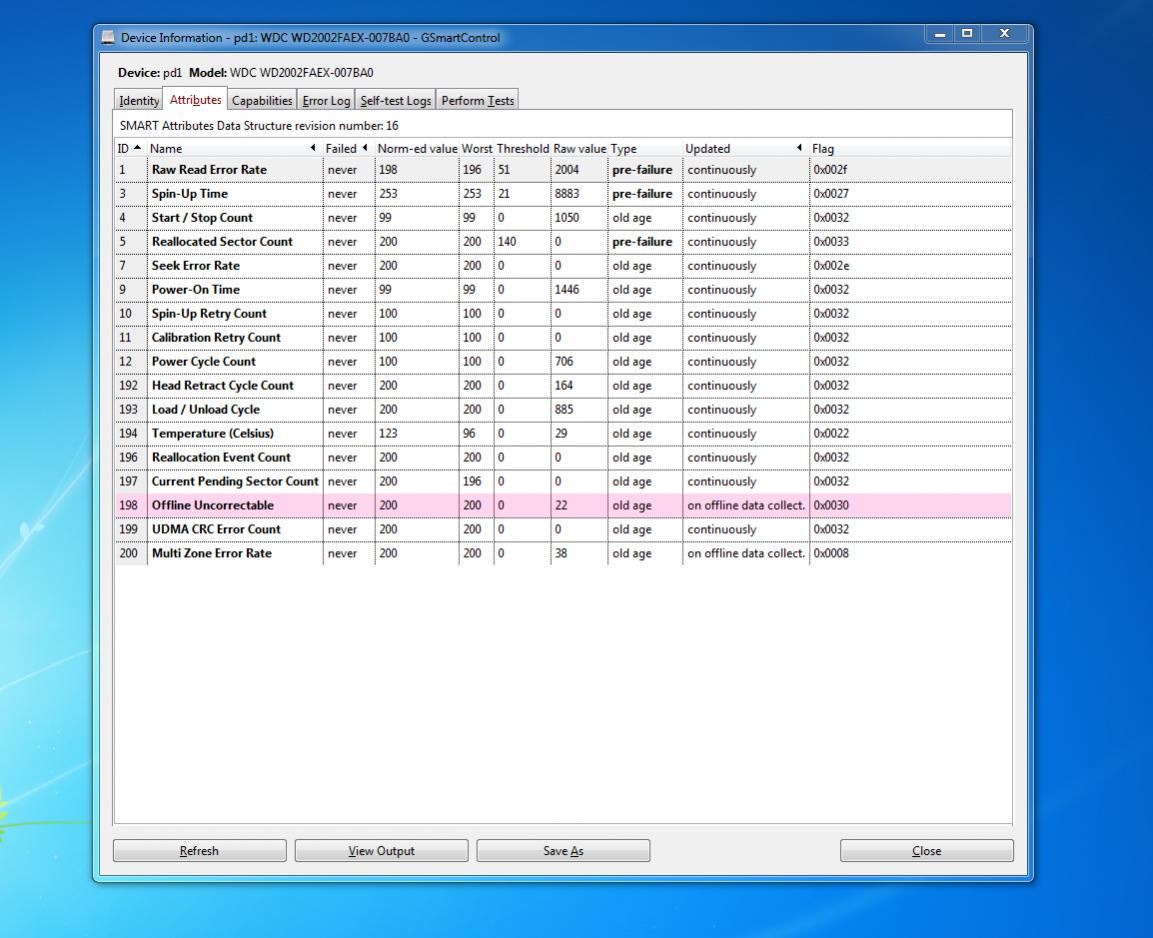Click raw value 8883 in Spin-Up Time row
The image size is (1153, 938).
point(567,194)
